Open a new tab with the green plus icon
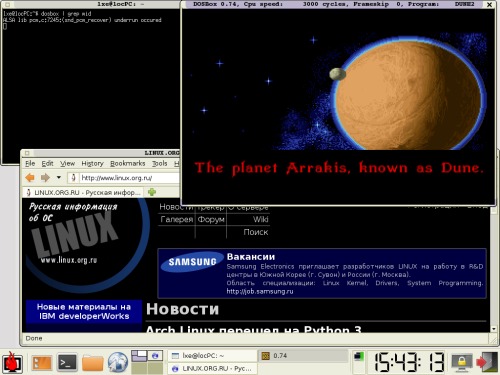Image resolution: width=500 pixels, height=375 pixels. tap(152, 192)
